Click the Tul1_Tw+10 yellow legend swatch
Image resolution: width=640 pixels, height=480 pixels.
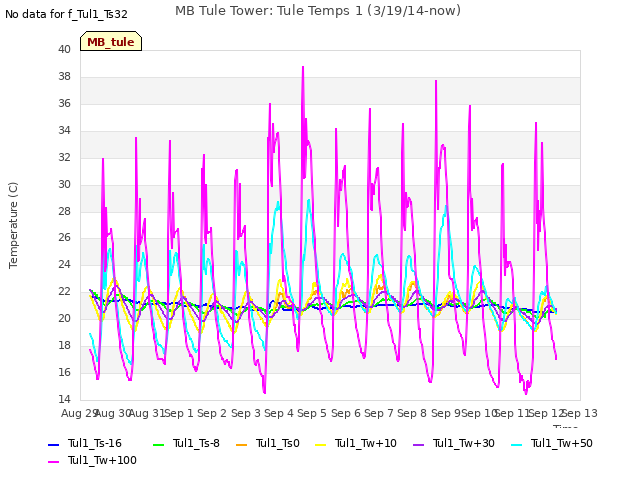321,444
